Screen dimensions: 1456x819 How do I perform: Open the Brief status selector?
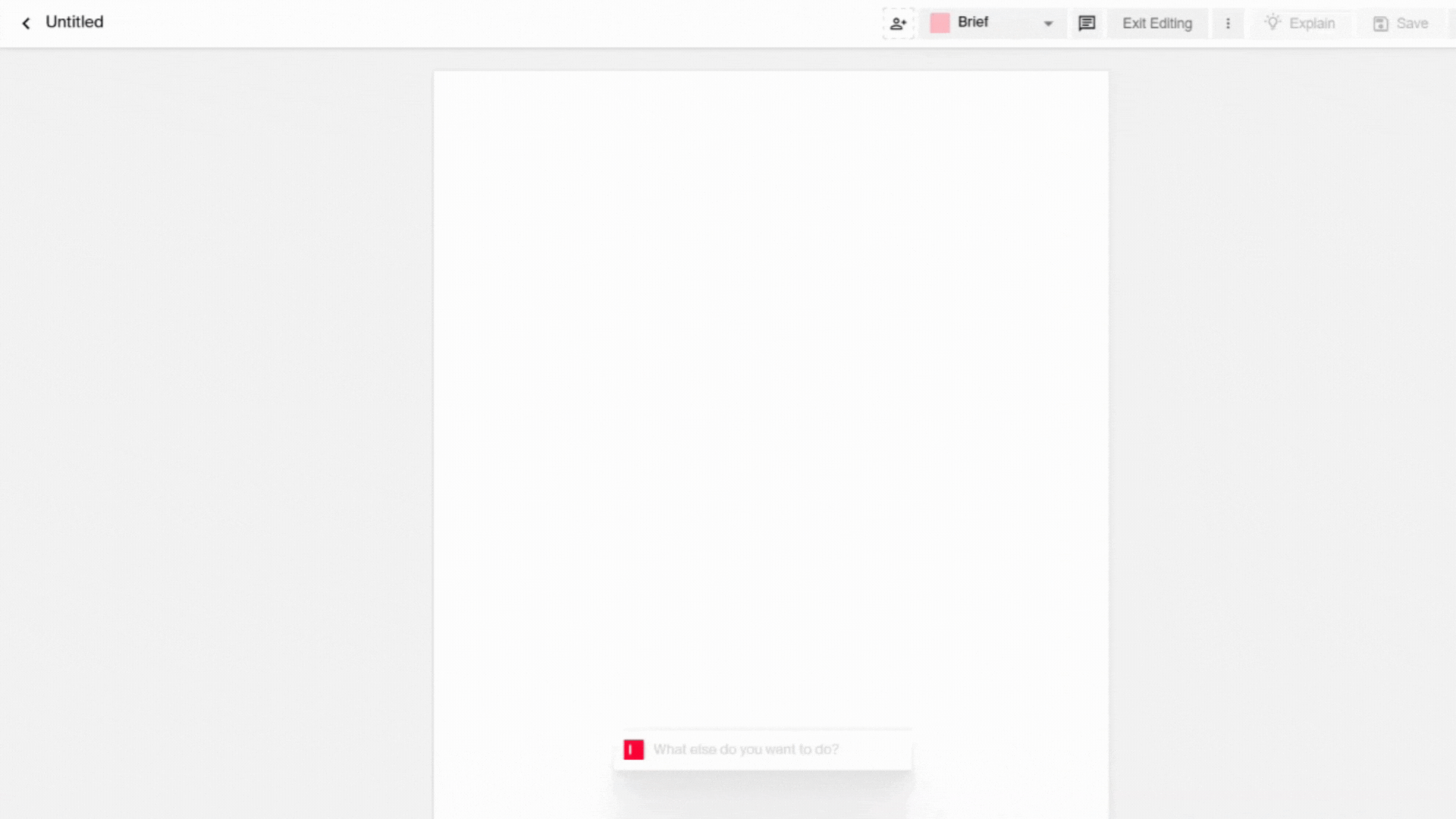point(993,23)
